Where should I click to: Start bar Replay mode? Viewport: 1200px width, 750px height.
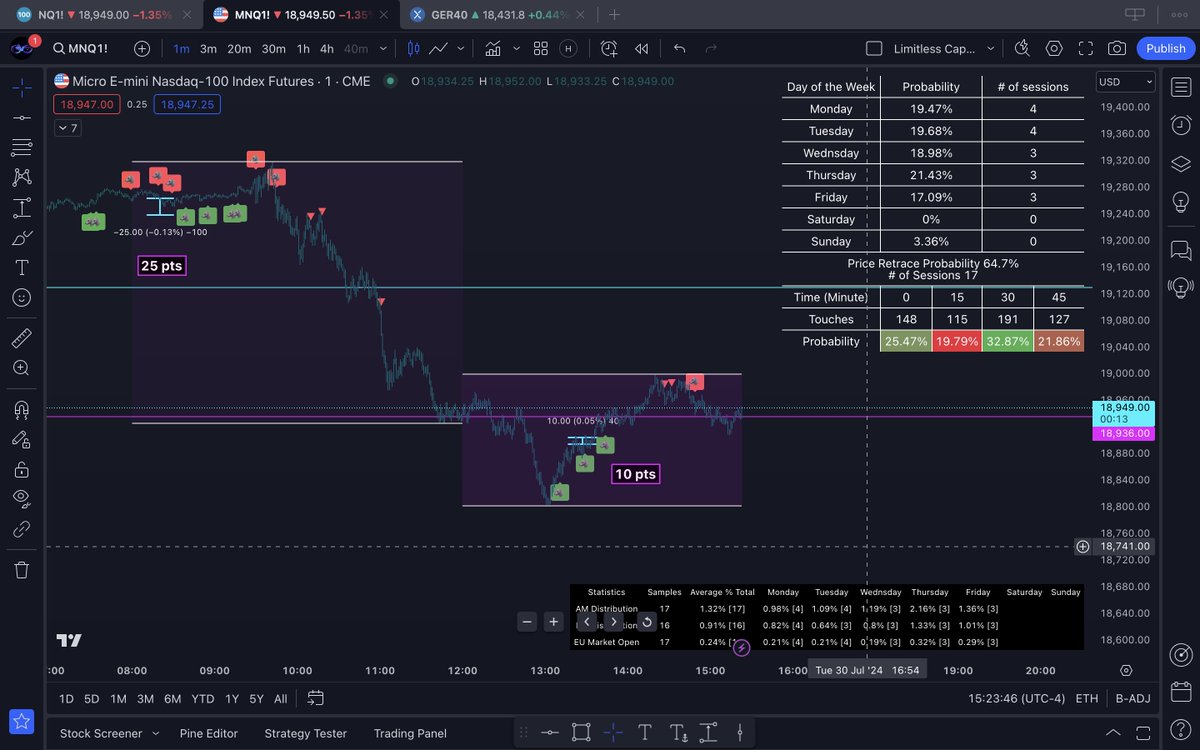tap(641, 48)
